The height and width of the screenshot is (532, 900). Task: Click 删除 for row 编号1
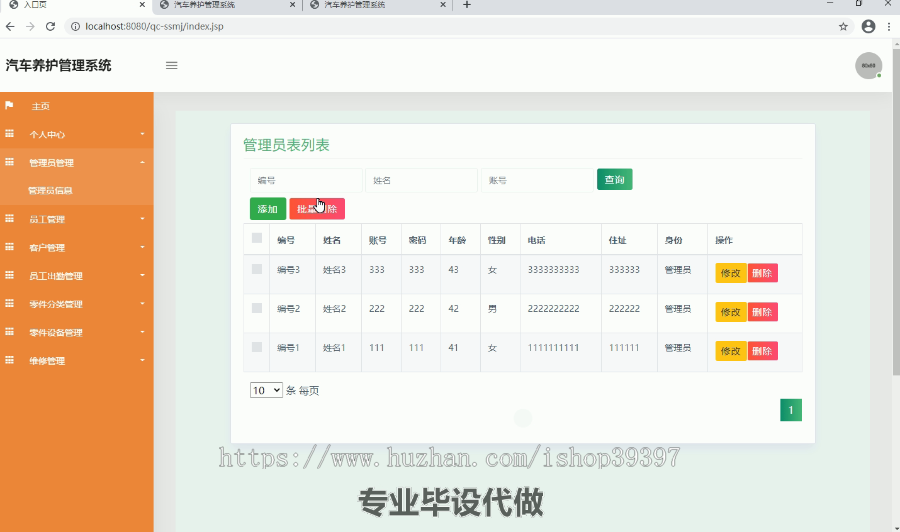[x=762, y=351]
